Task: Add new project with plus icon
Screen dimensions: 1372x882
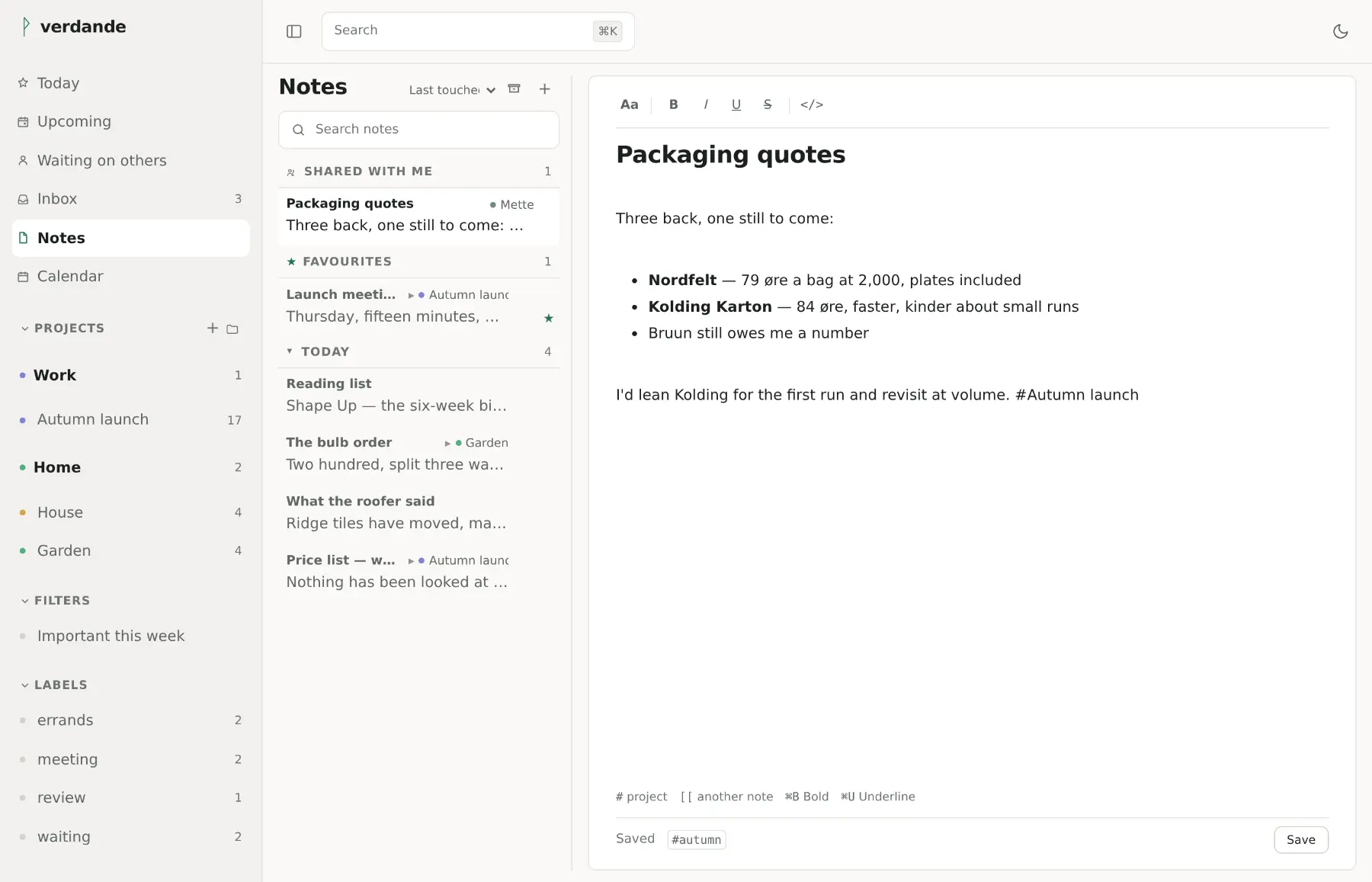Action: pyautogui.click(x=213, y=328)
